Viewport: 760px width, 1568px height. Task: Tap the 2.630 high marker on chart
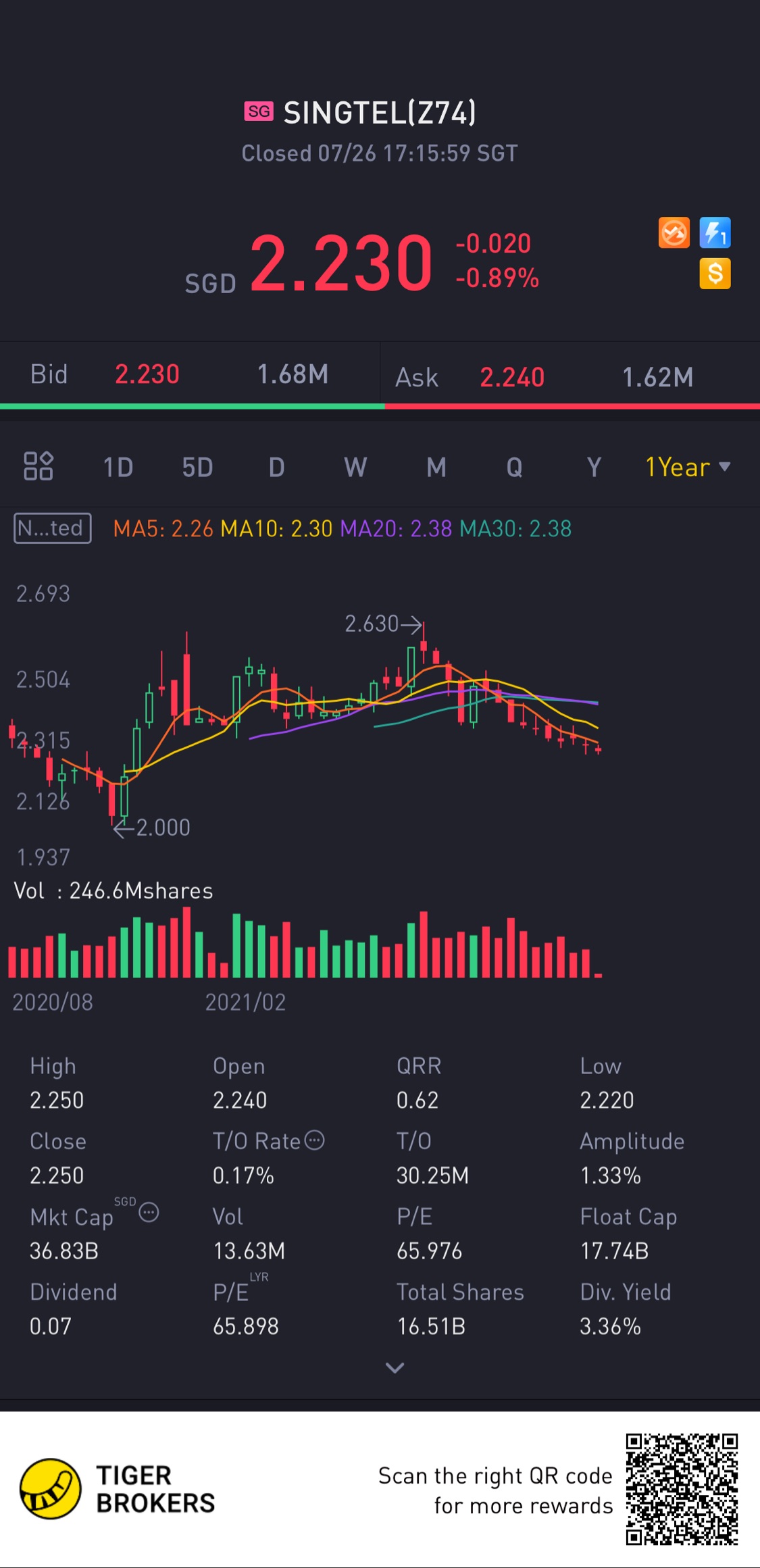click(x=382, y=624)
